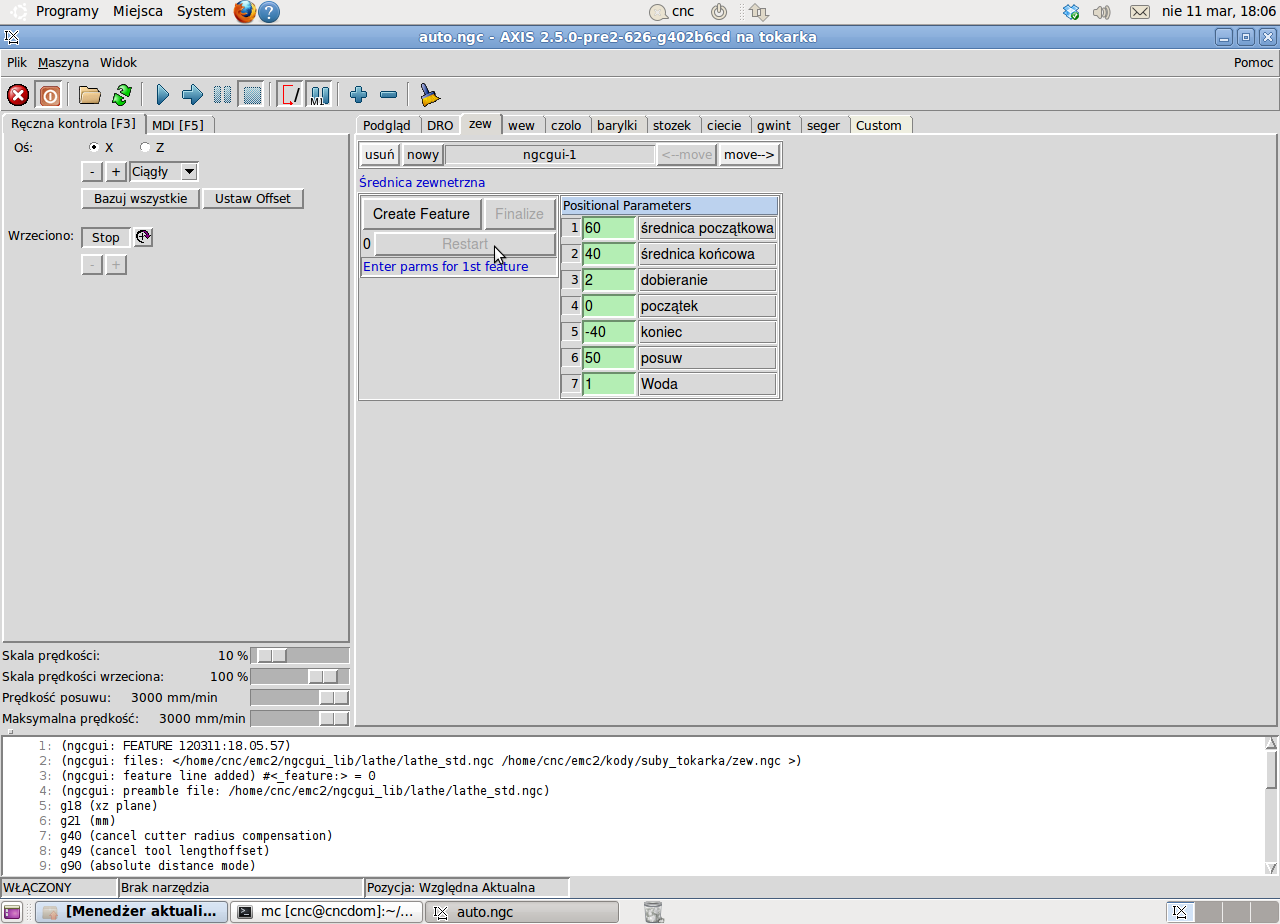Open the Ciągły jog increment dropdown
1280x924 pixels.
pos(164,172)
